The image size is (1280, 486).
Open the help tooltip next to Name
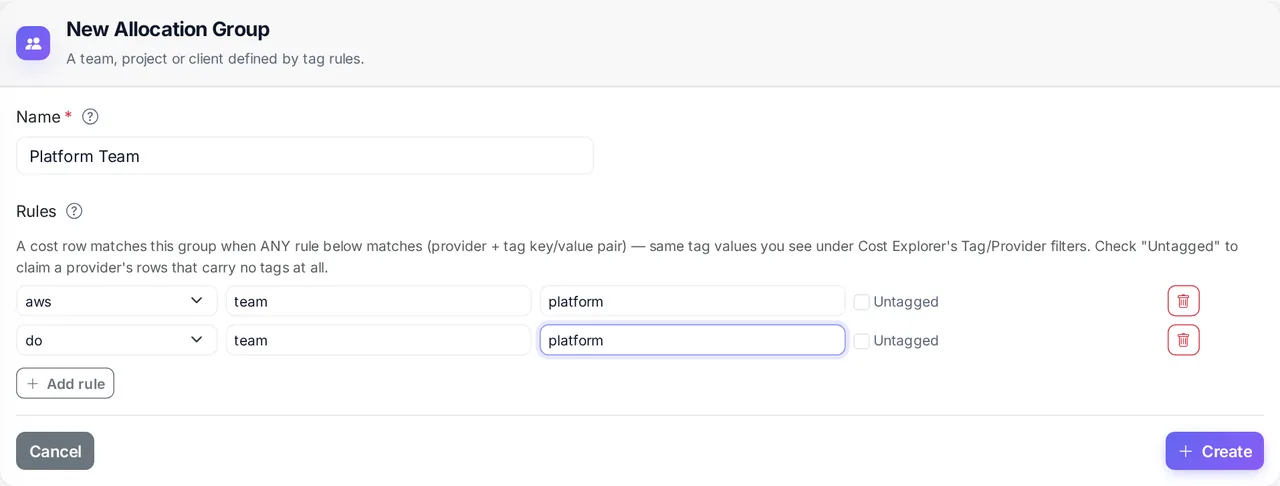coord(90,117)
